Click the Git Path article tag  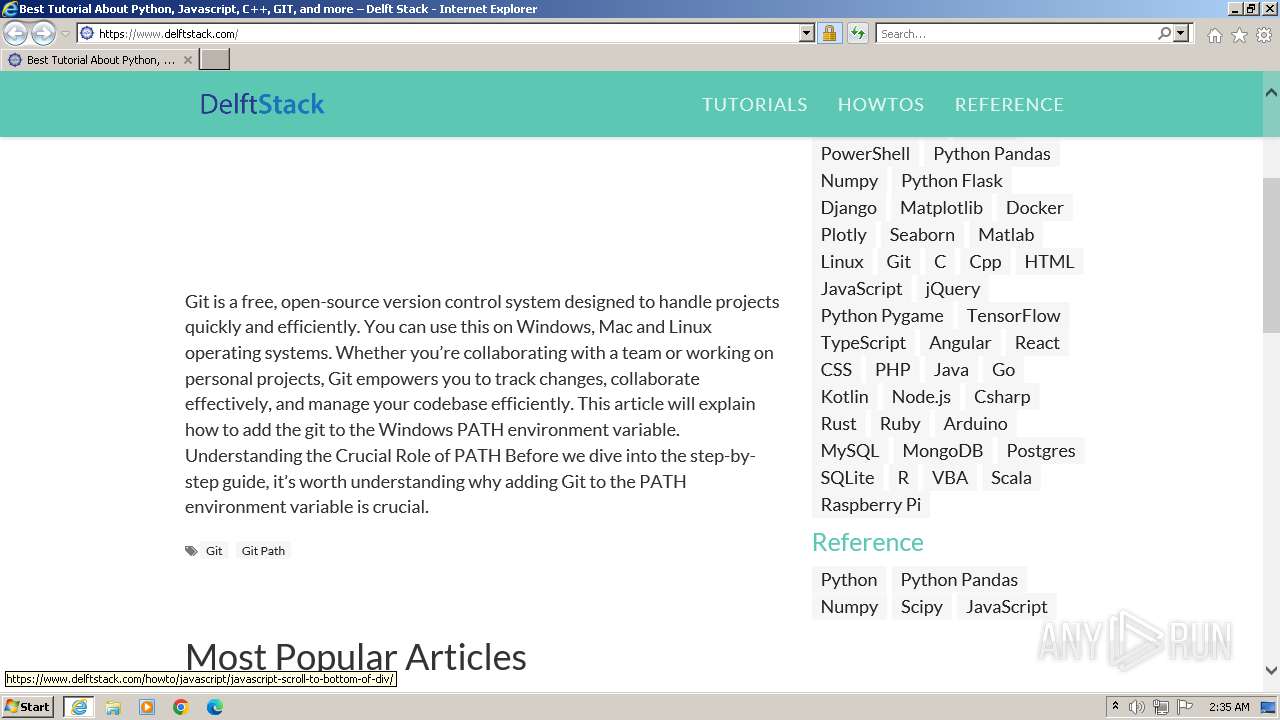tap(263, 550)
